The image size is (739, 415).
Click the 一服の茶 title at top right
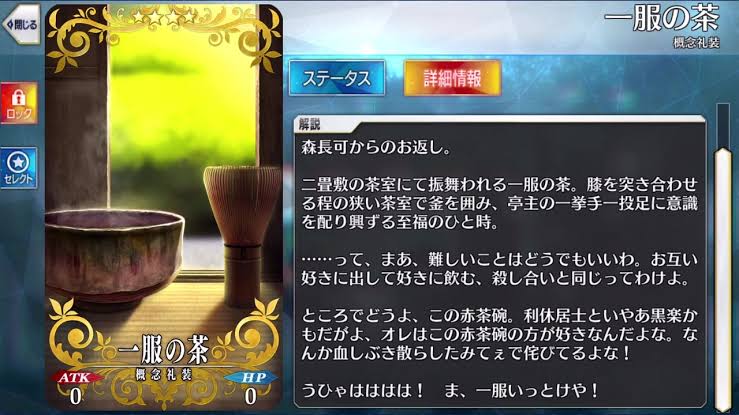click(x=662, y=18)
